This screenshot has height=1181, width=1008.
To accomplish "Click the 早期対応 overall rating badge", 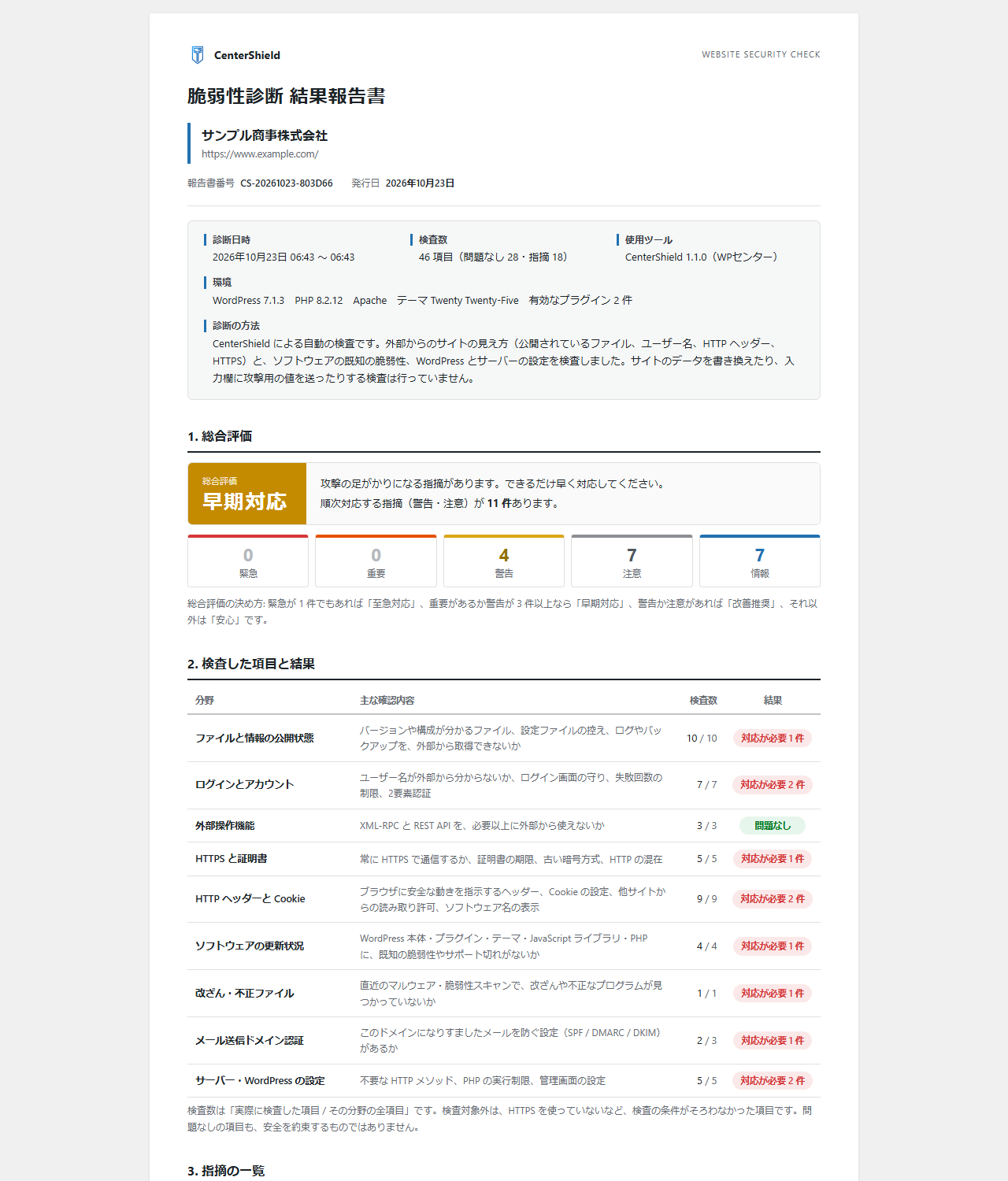I will point(247,494).
